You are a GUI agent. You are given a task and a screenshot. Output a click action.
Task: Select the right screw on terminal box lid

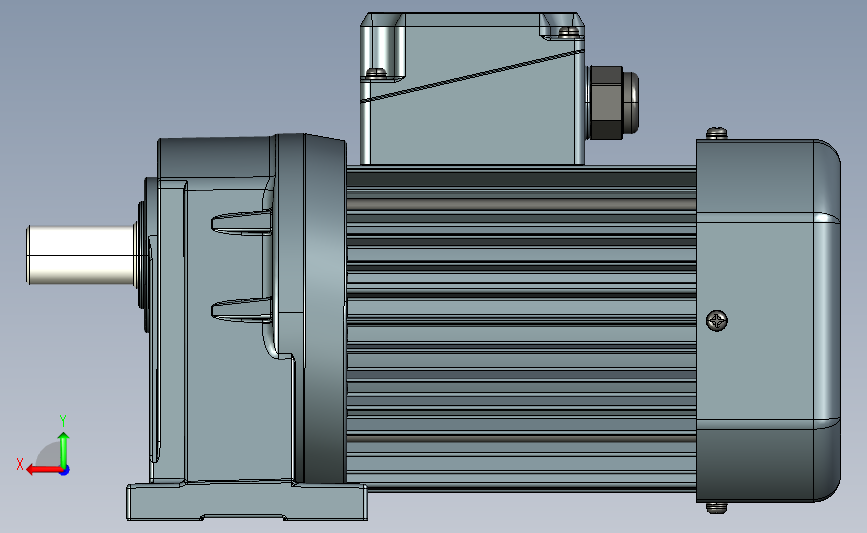pyautogui.click(x=568, y=32)
